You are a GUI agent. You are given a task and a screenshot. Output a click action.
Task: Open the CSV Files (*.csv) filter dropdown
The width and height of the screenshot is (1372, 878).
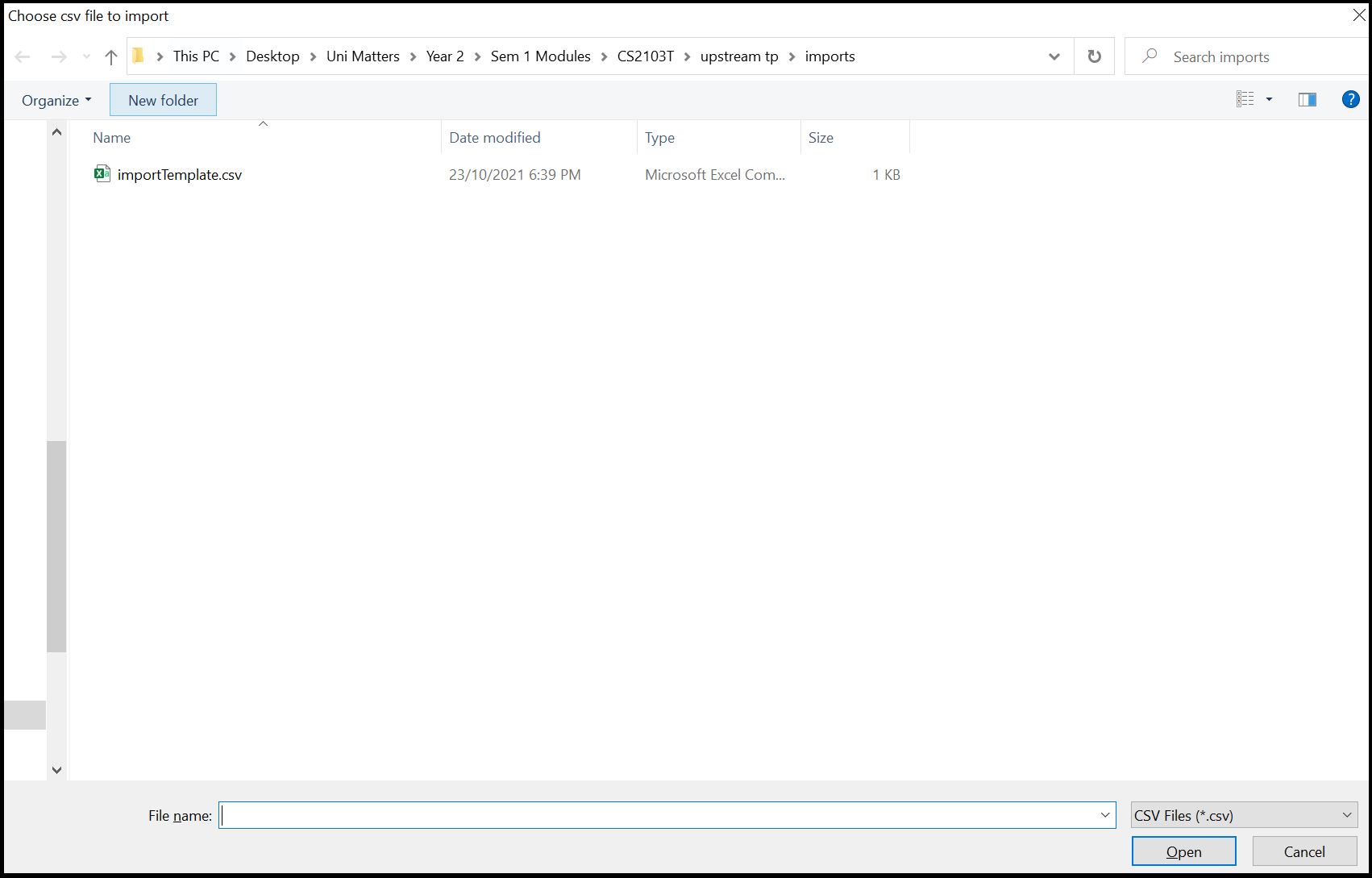point(1244,815)
